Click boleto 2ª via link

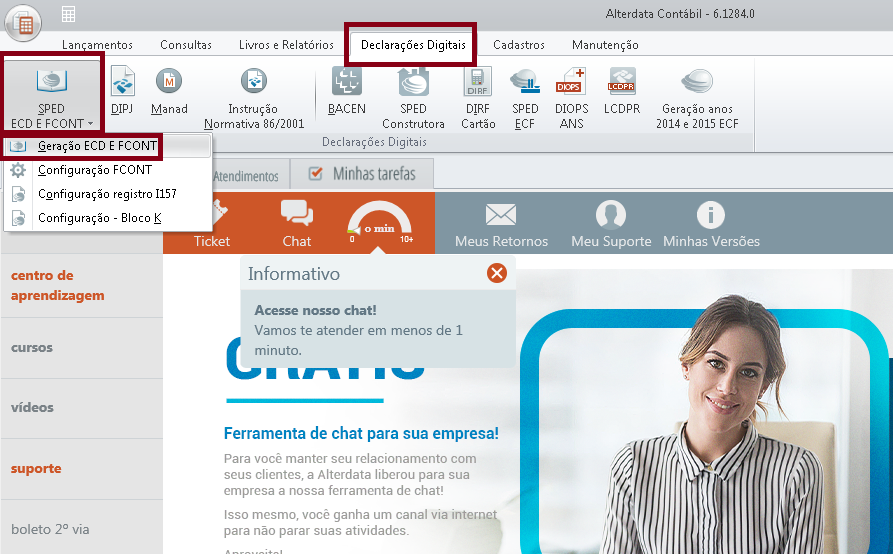50,529
